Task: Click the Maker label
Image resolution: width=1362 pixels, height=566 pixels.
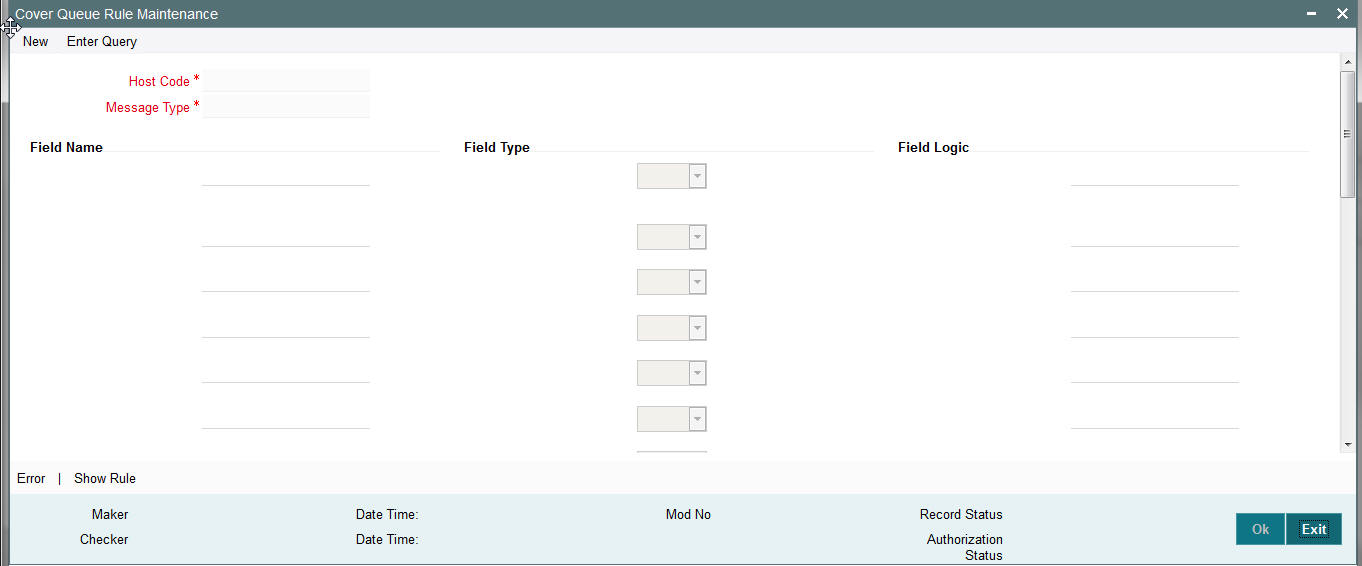Action: (110, 514)
